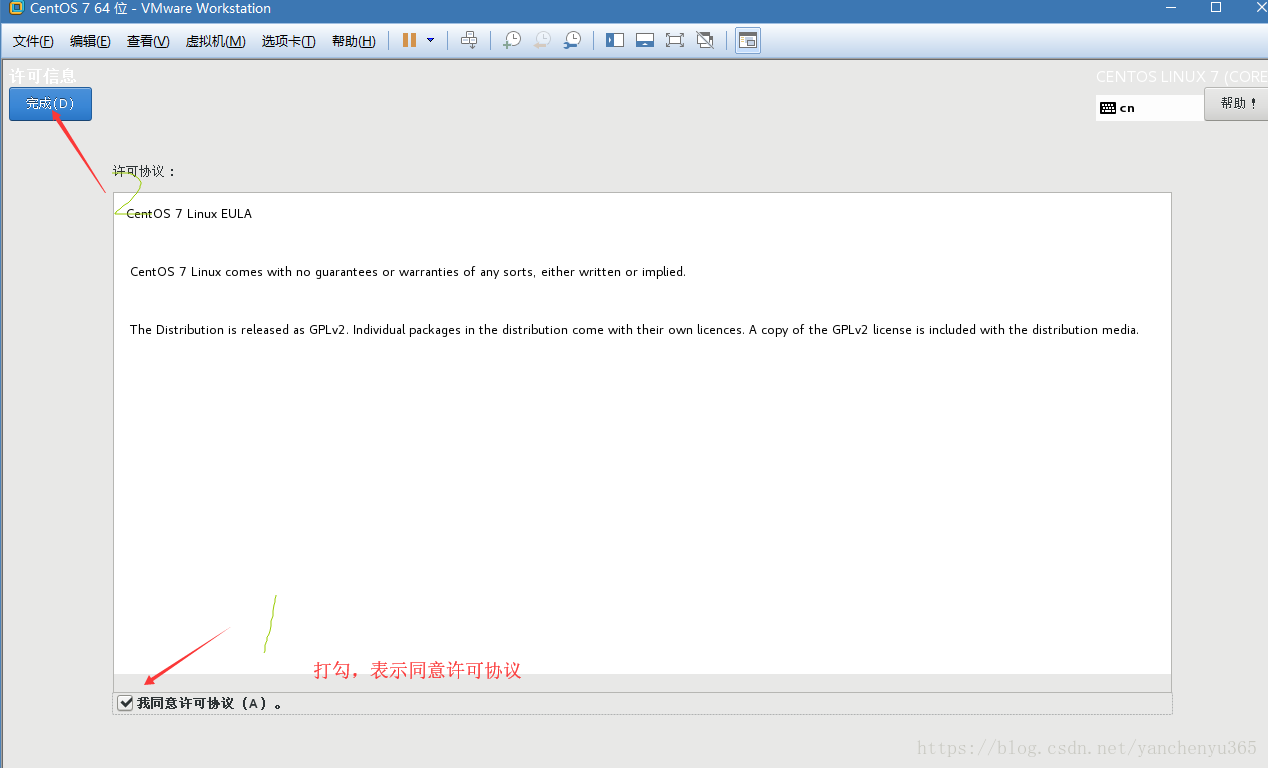This screenshot has width=1268, height=768.
Task: Take a snapshot of the virtual machine
Action: tap(511, 40)
